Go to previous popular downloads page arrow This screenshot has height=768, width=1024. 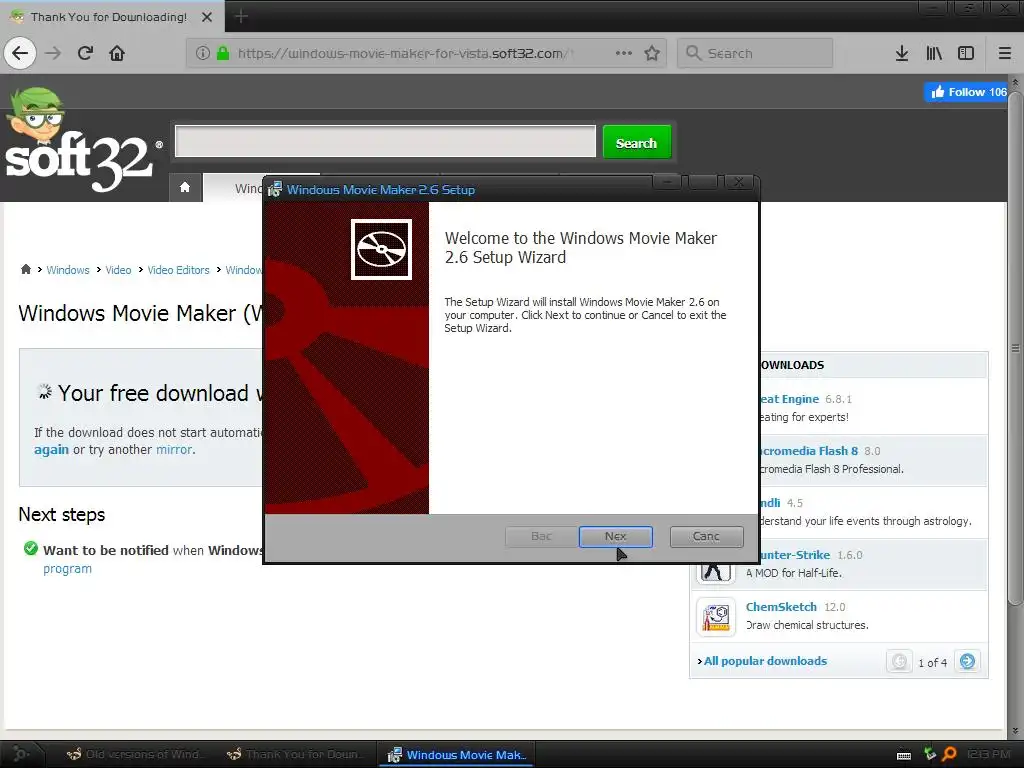coord(899,662)
